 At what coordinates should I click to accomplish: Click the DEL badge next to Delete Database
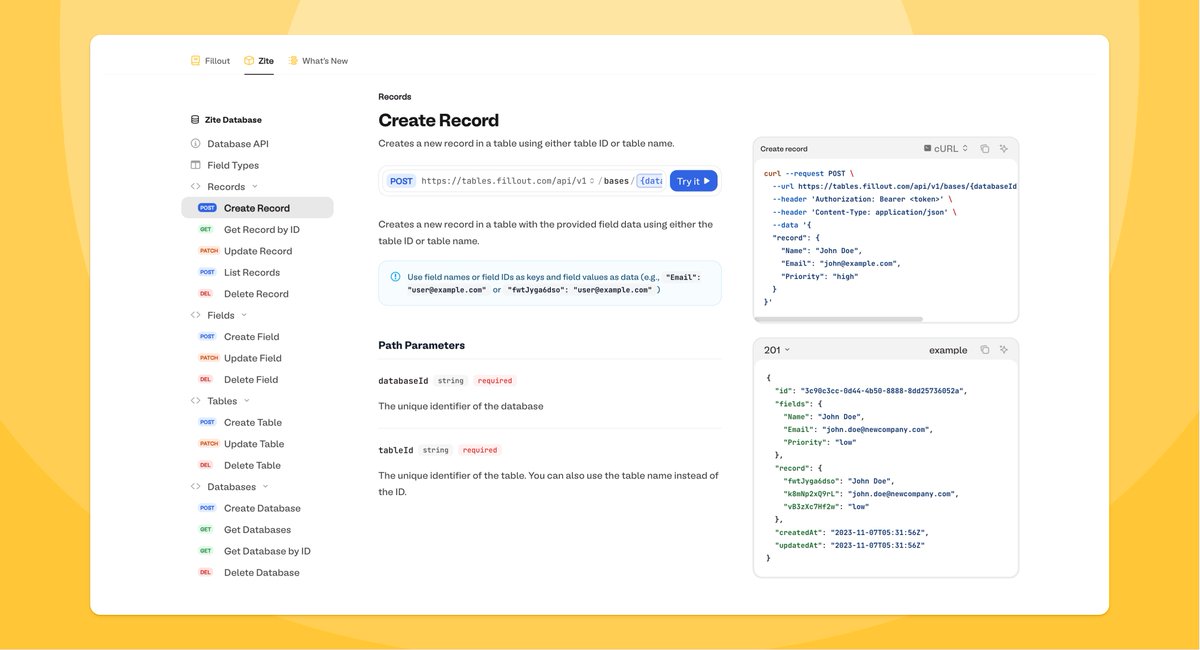[206, 572]
